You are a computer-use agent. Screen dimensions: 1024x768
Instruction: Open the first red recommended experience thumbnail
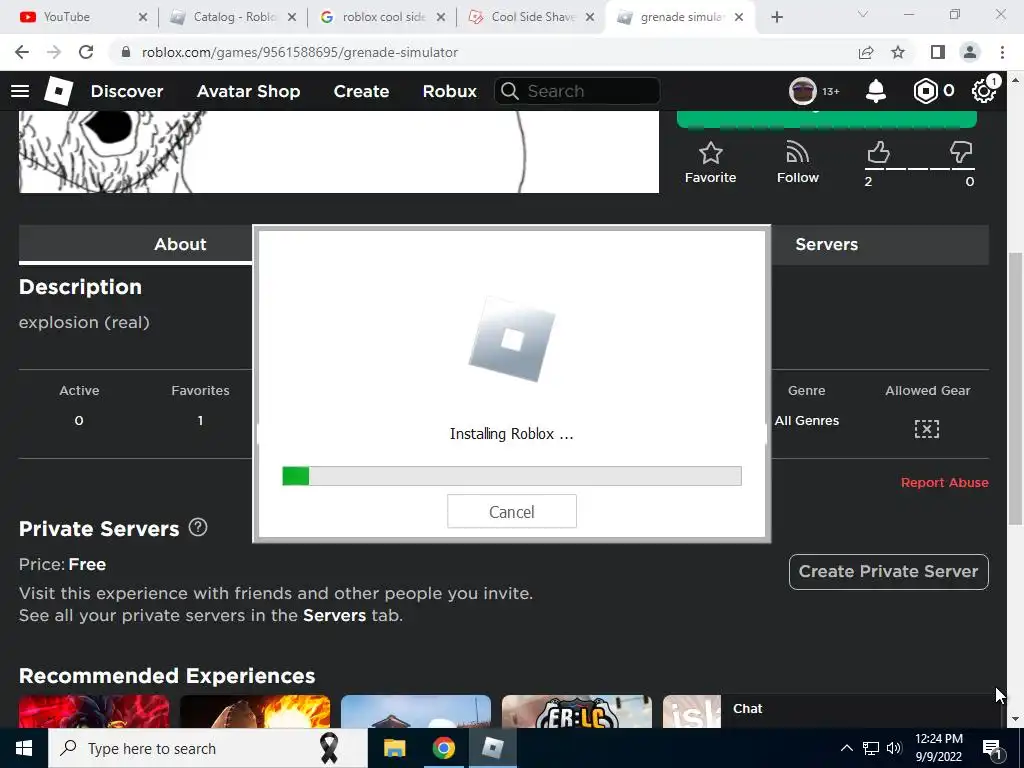tap(94, 711)
